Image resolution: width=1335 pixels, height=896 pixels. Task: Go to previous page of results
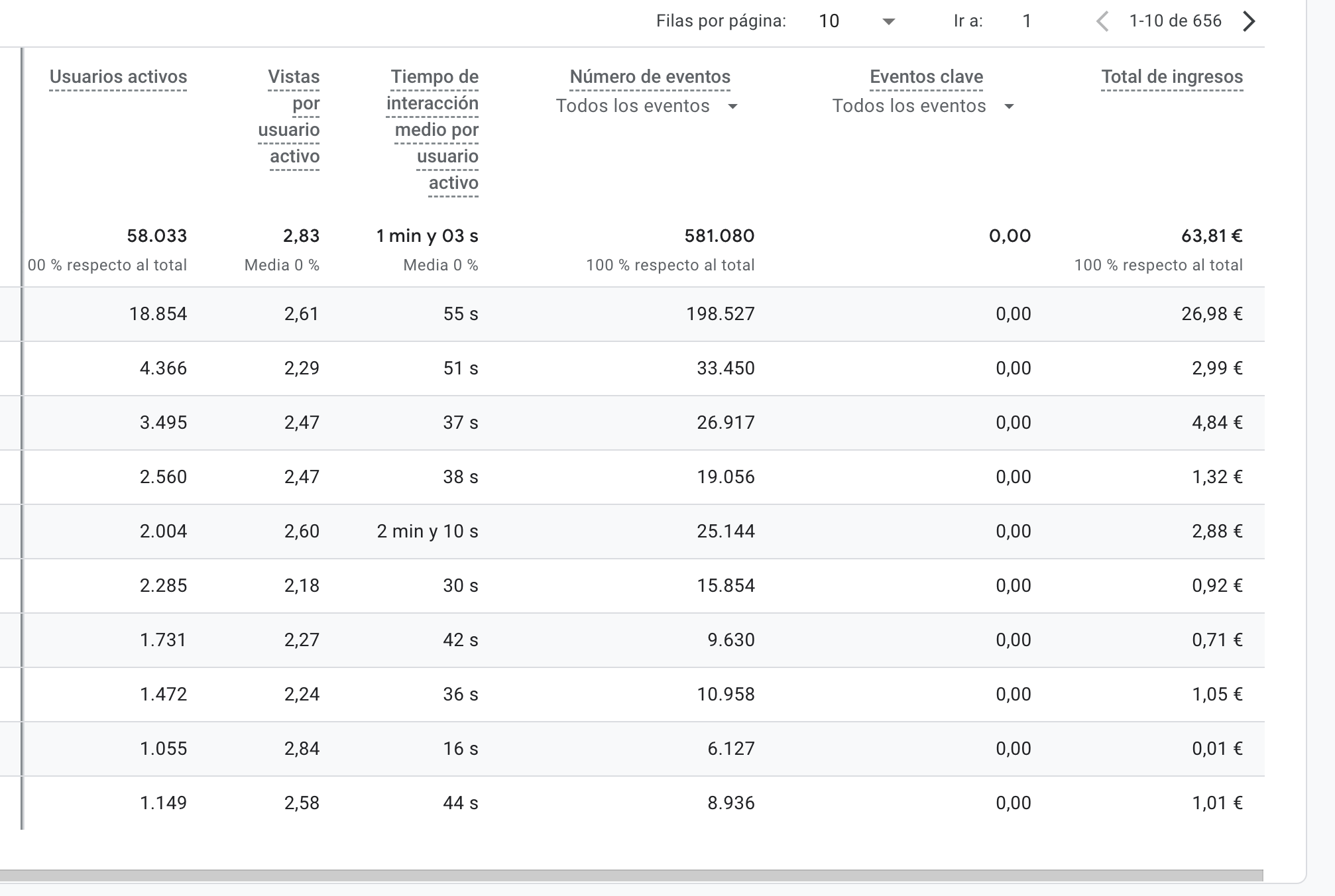pos(1102,21)
